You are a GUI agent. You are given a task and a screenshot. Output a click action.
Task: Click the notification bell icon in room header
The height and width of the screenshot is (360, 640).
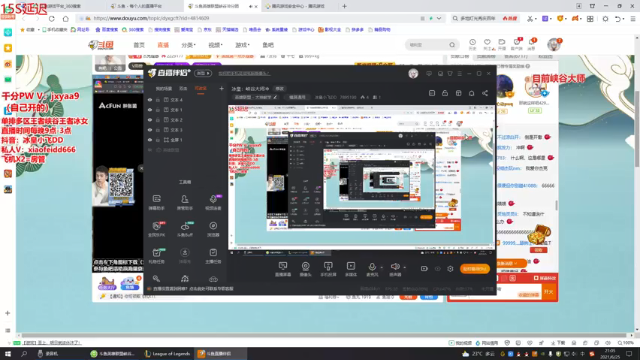pos(471,93)
